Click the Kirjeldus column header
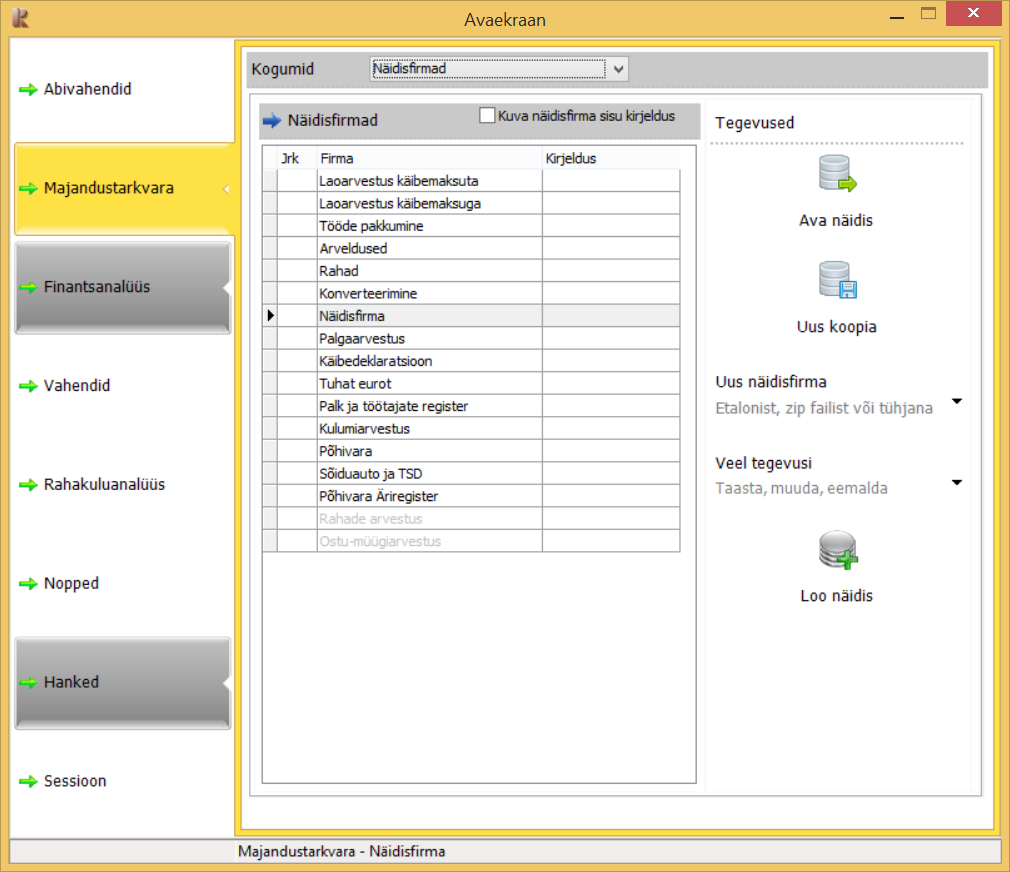1010x872 pixels. [x=610, y=158]
